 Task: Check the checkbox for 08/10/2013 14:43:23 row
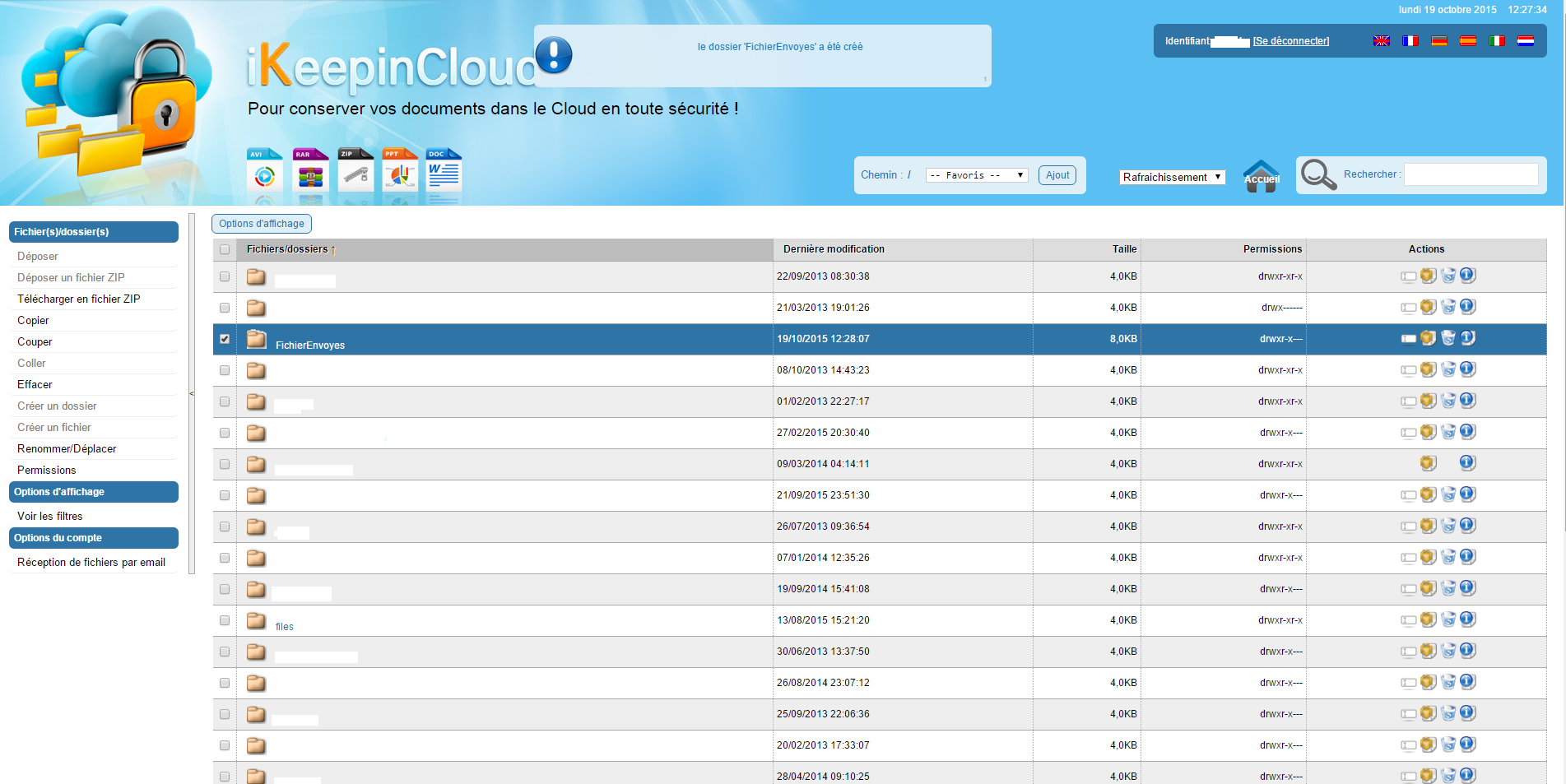tap(225, 370)
